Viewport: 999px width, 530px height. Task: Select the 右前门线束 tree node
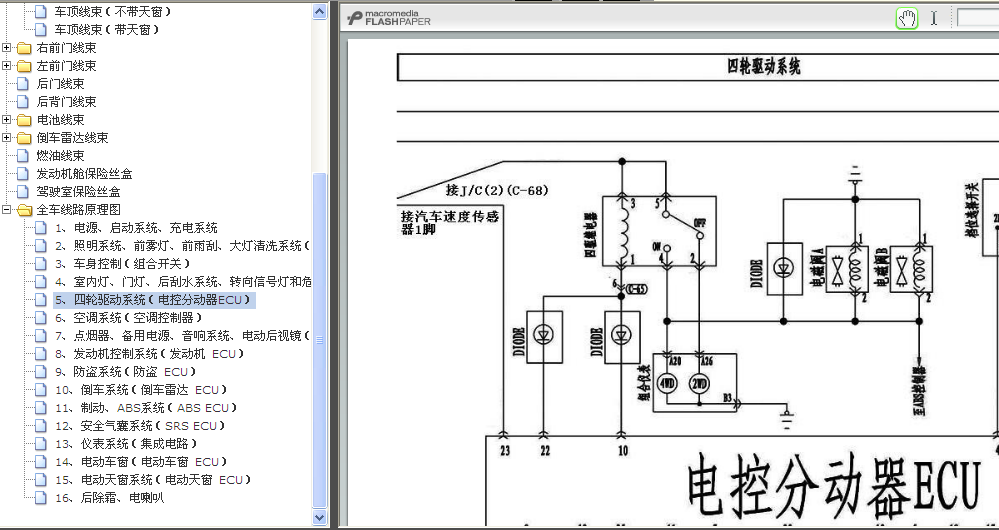pos(66,48)
